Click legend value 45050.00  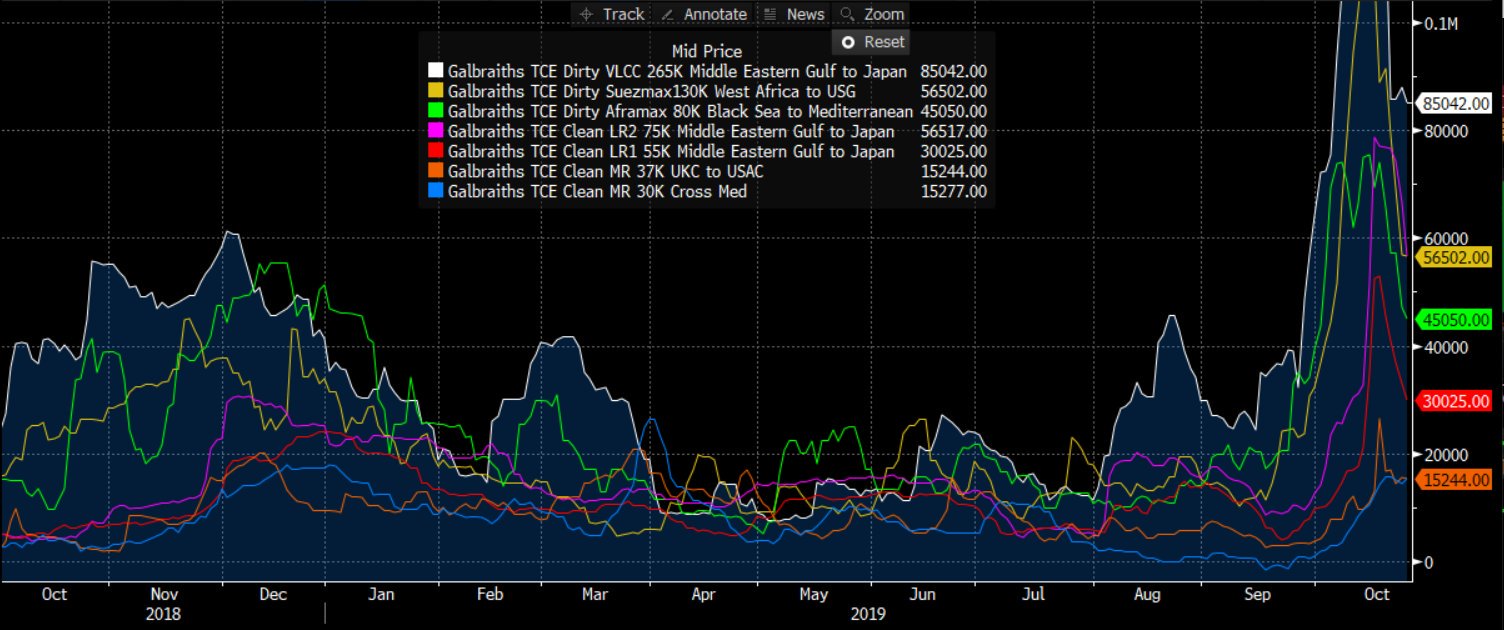(x=953, y=111)
